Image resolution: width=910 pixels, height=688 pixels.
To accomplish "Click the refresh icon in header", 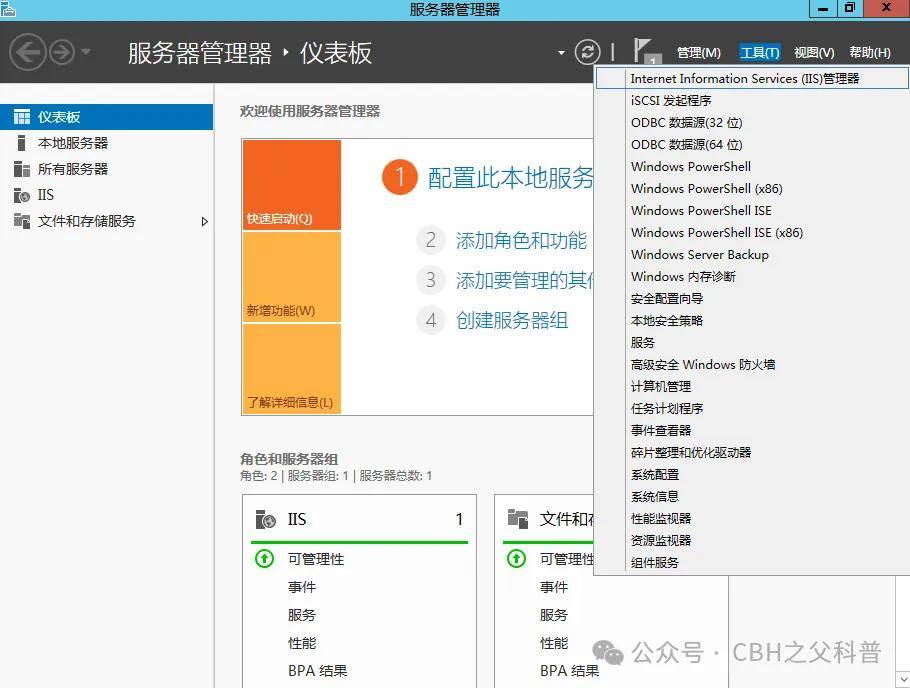I will coord(588,52).
